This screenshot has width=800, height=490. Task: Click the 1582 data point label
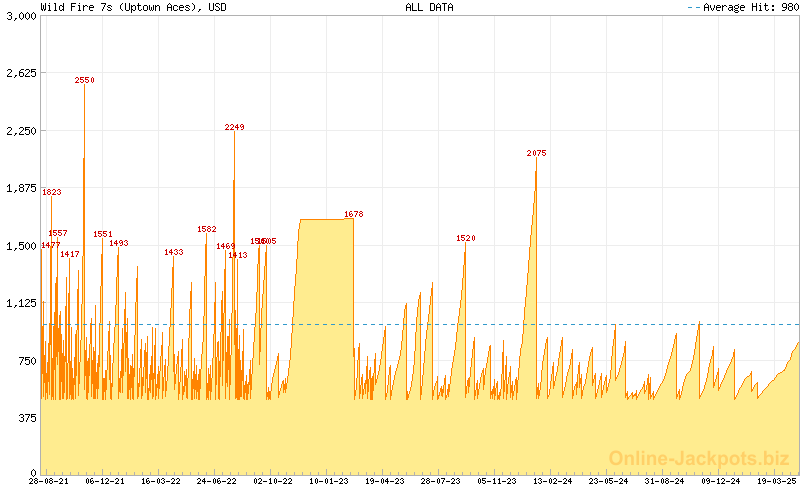tap(207, 229)
